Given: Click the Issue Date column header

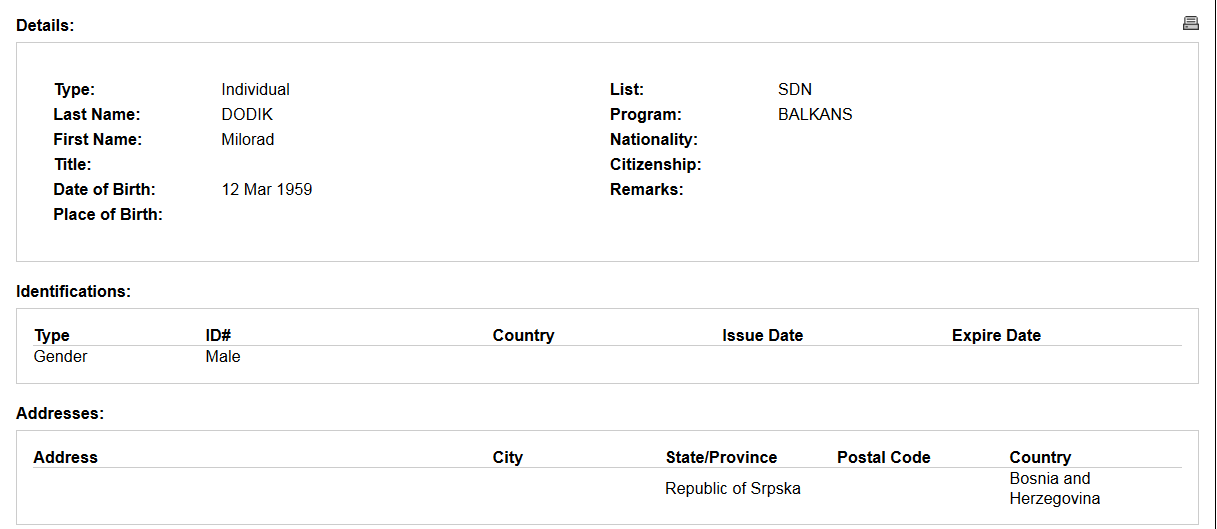Looking at the screenshot, I should click(x=762, y=336).
